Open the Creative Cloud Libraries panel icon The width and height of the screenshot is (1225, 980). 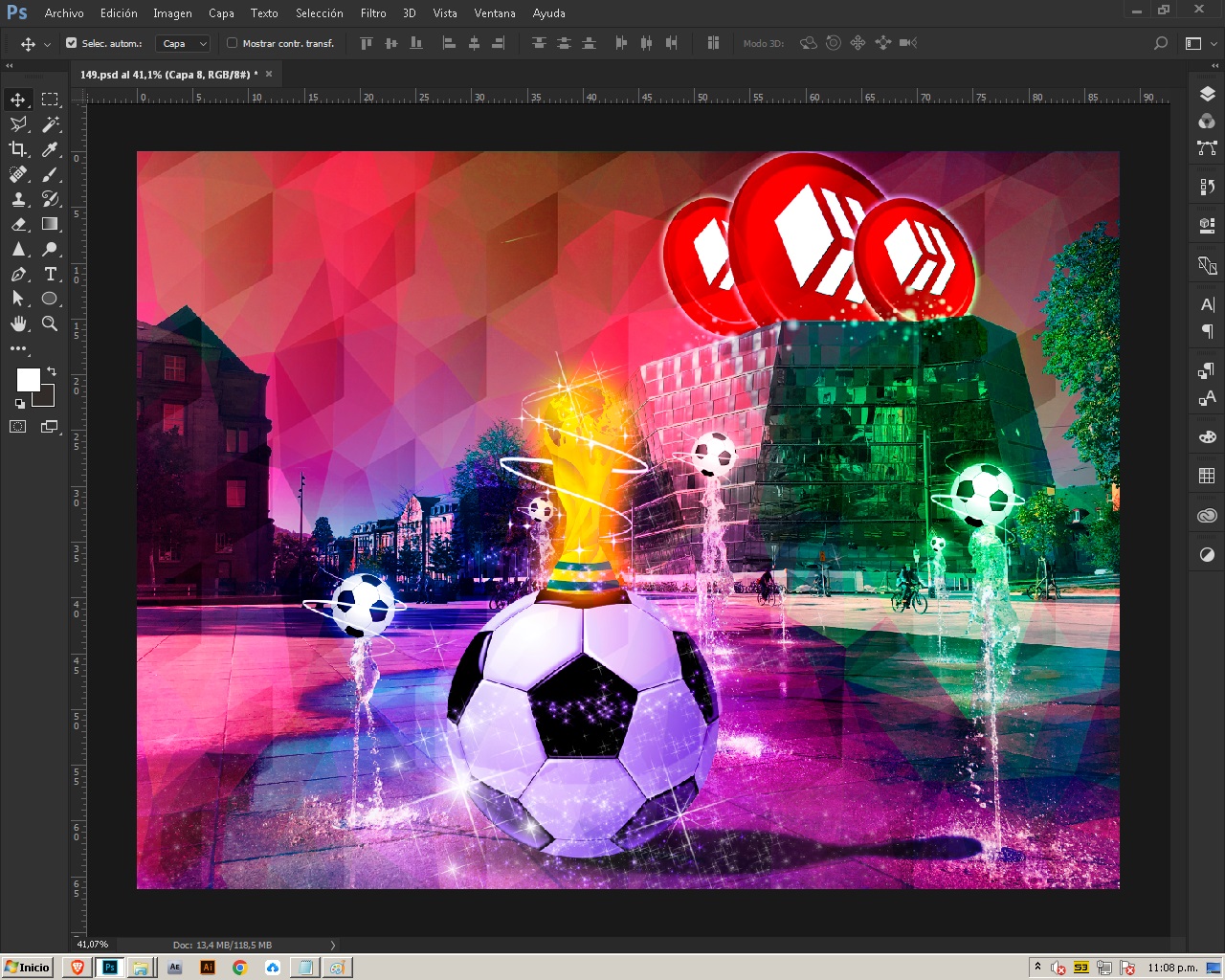click(x=1207, y=516)
